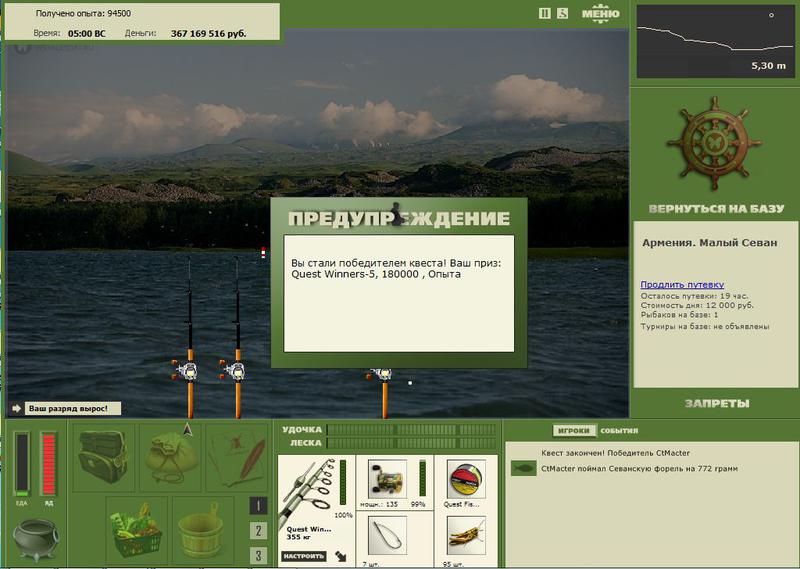Click Стоимость дня: 12 000 руб. line
This screenshot has height=569, width=800.
pyautogui.click(x=697, y=305)
